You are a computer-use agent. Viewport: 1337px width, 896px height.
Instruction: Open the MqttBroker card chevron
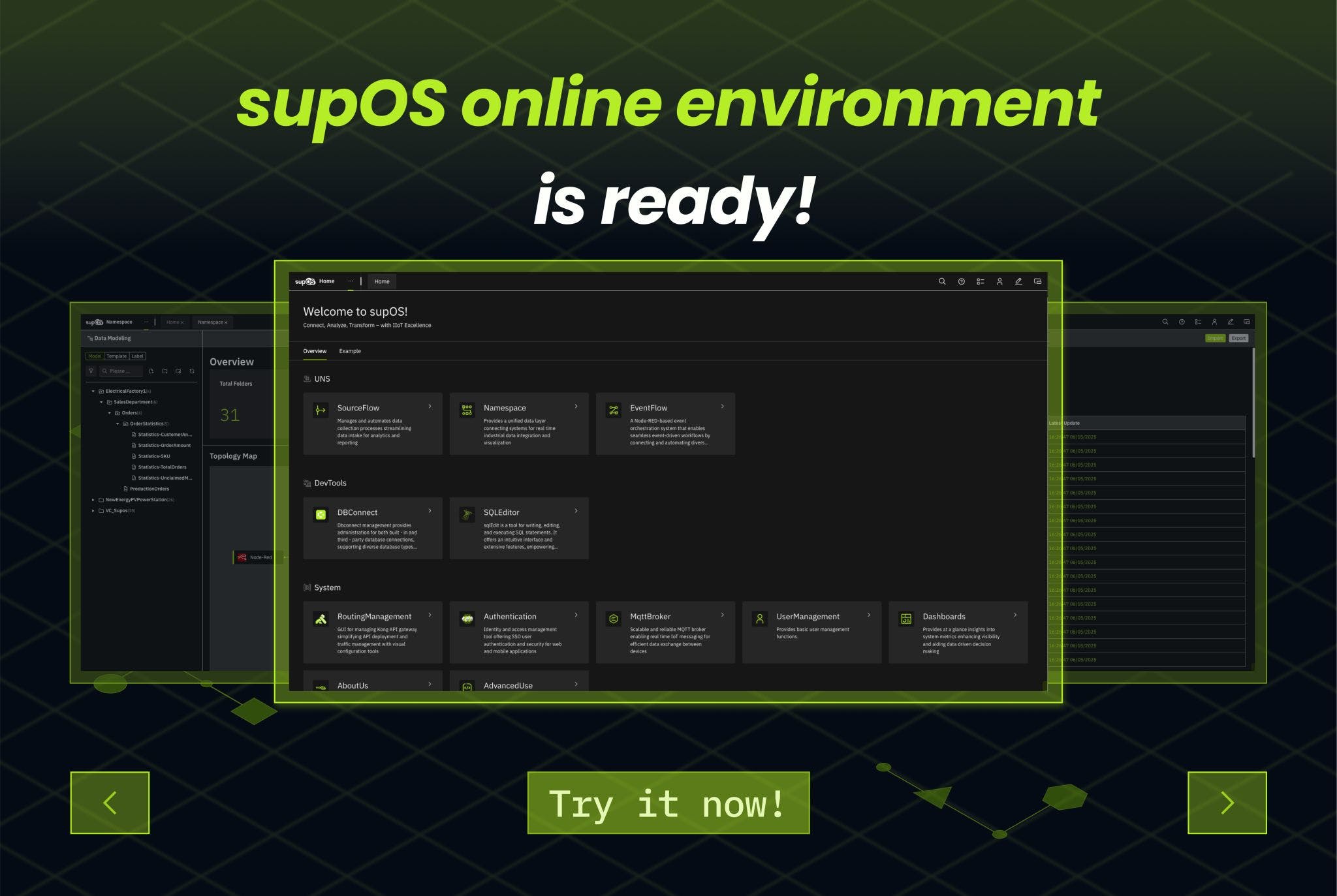click(722, 615)
